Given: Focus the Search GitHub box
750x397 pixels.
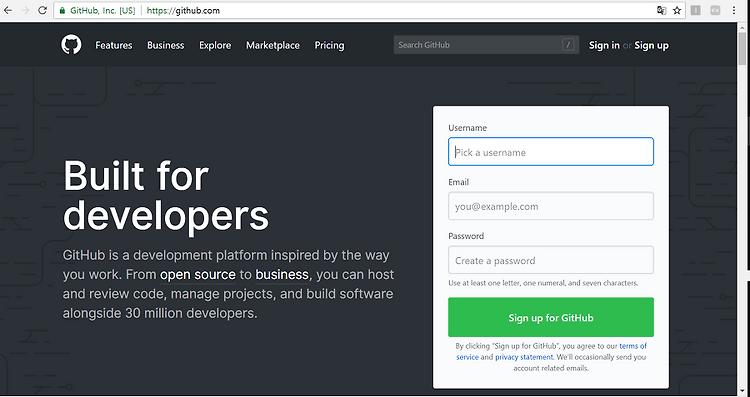Looking at the screenshot, I should 486,45.
